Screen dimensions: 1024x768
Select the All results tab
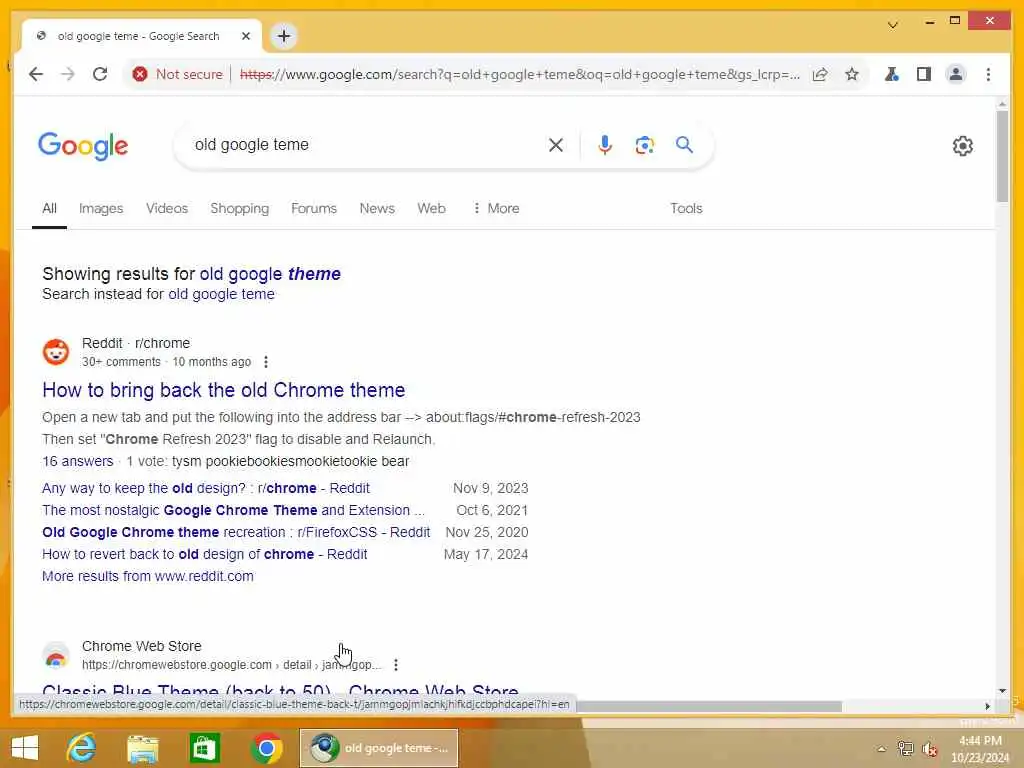pos(49,208)
